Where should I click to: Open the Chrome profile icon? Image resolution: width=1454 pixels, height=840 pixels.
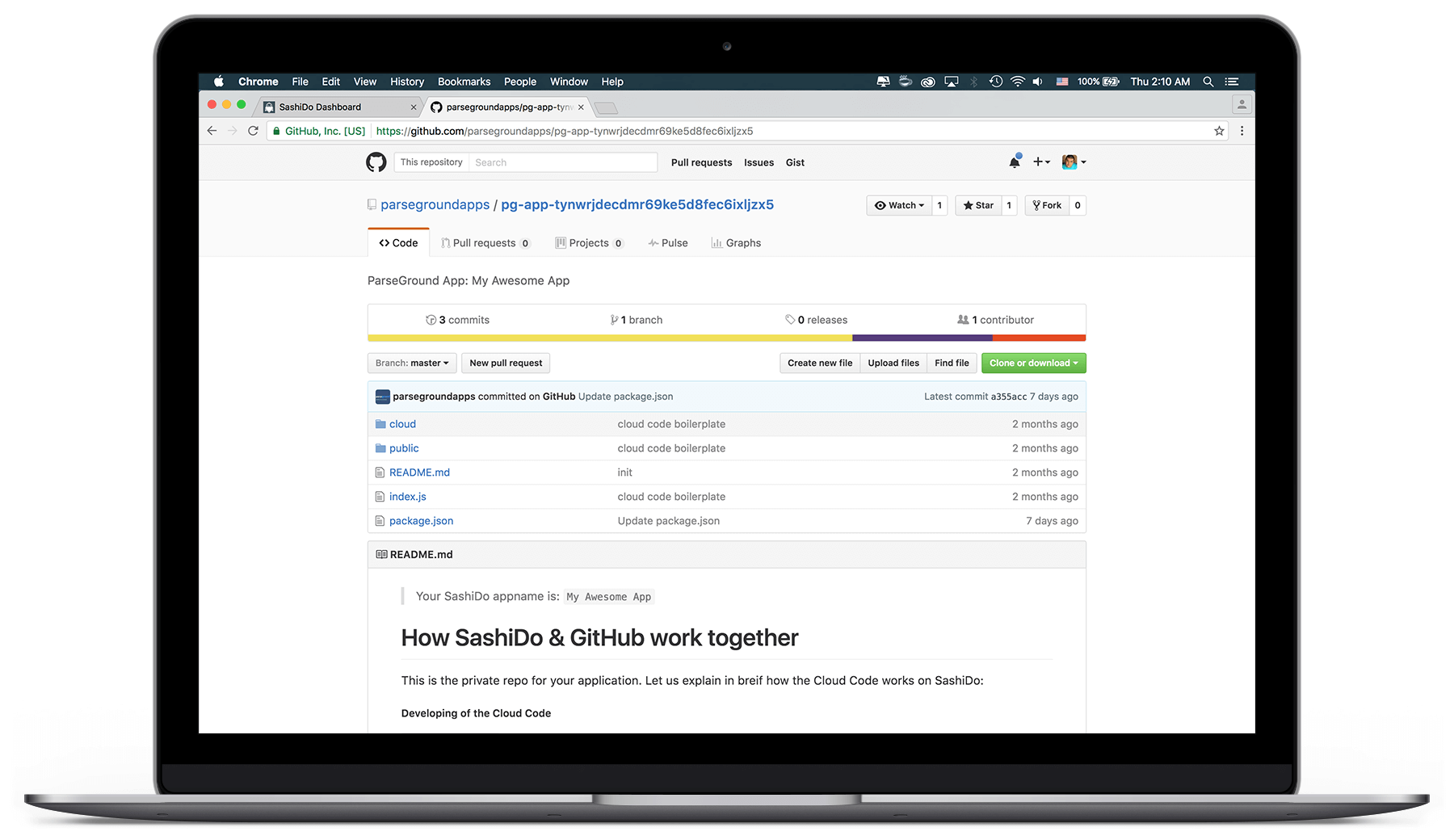[x=1242, y=105]
